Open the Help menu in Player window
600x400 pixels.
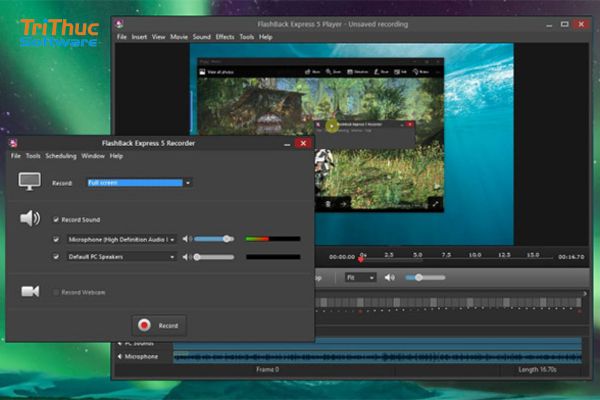[x=266, y=37]
